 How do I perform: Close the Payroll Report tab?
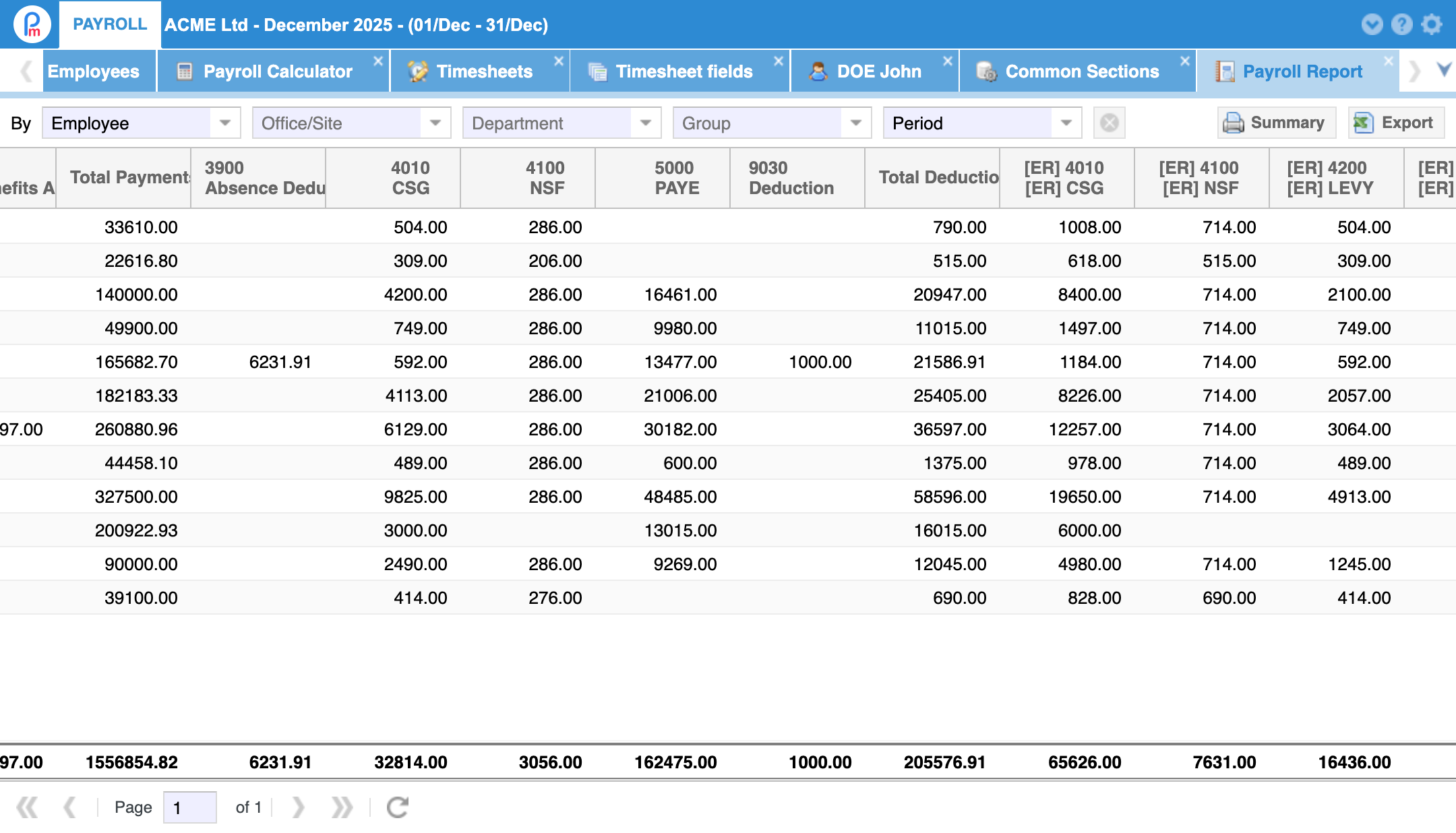(1389, 61)
